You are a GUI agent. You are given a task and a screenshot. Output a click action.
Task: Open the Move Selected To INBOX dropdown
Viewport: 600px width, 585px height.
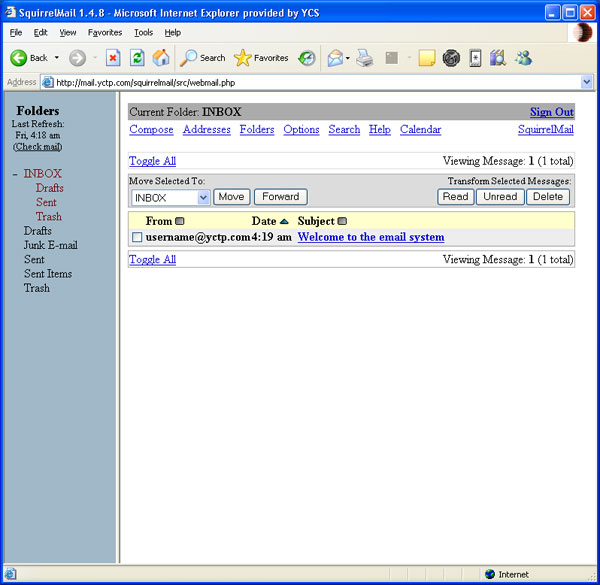click(x=170, y=198)
